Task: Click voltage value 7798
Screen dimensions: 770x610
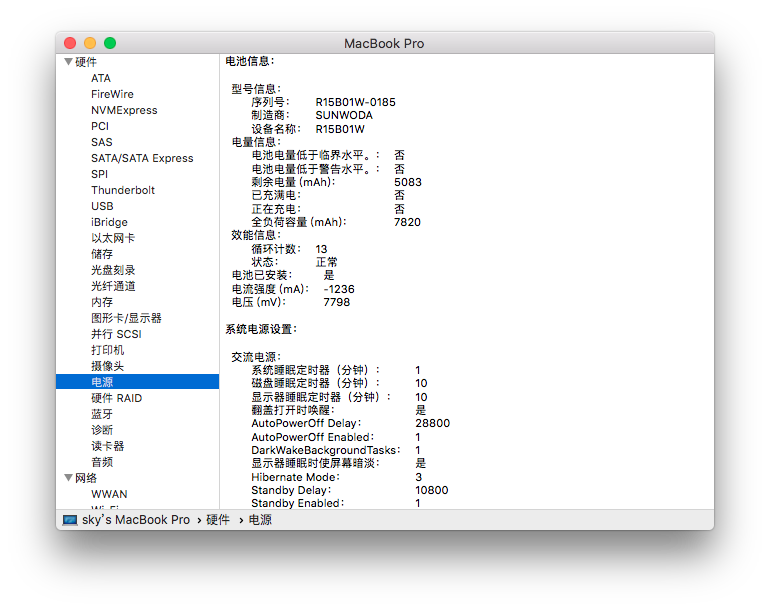Action: pyautogui.click(x=336, y=302)
